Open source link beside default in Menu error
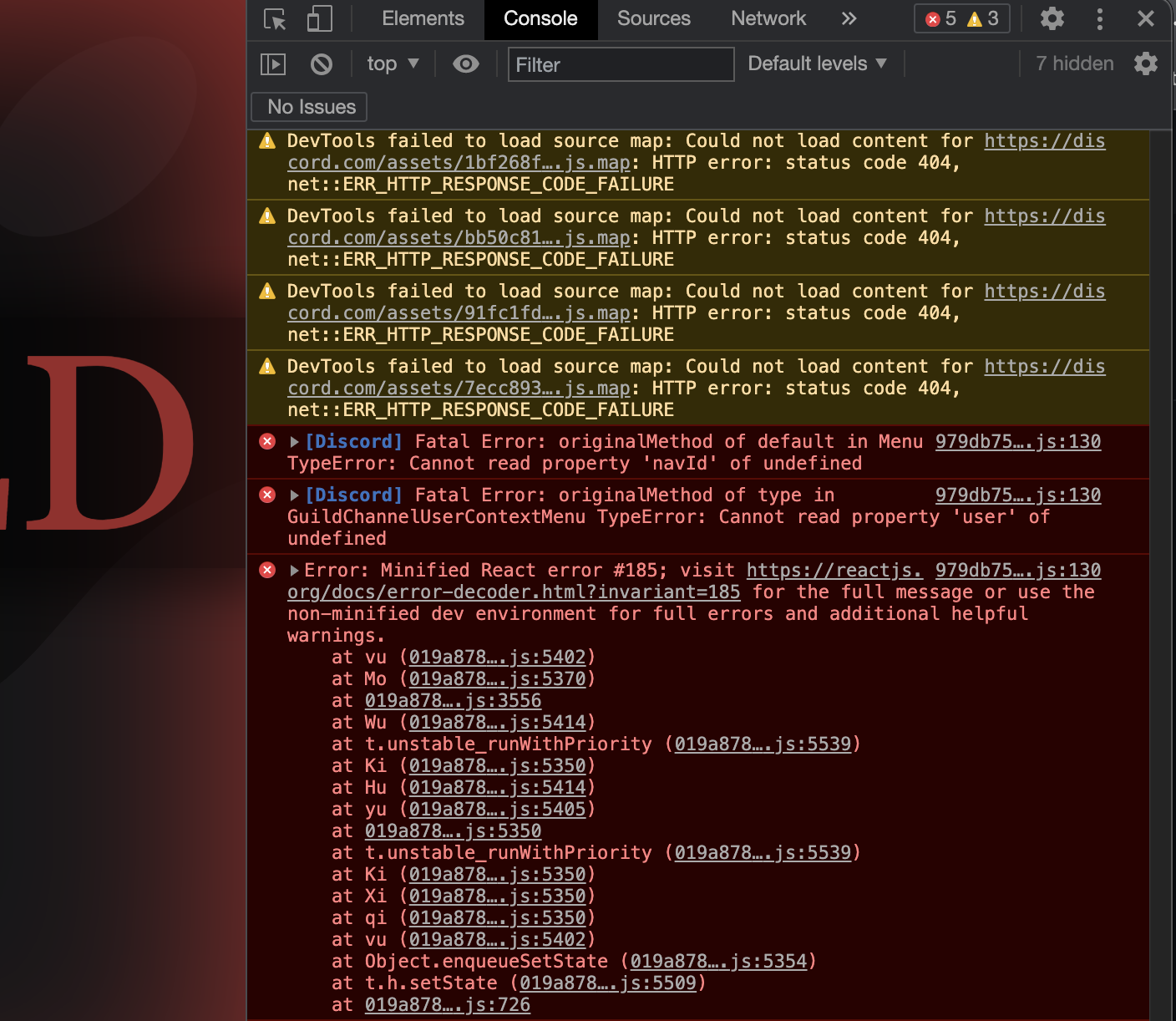 (1018, 442)
